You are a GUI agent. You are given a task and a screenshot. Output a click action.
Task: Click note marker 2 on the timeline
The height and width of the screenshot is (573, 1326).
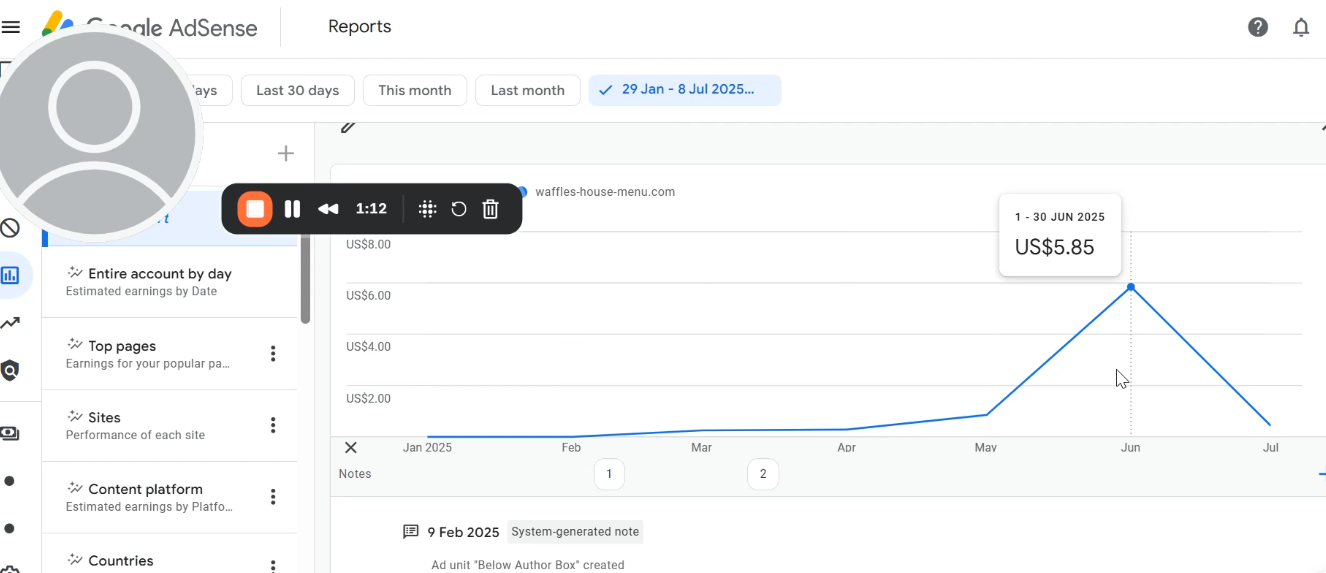tap(763, 474)
